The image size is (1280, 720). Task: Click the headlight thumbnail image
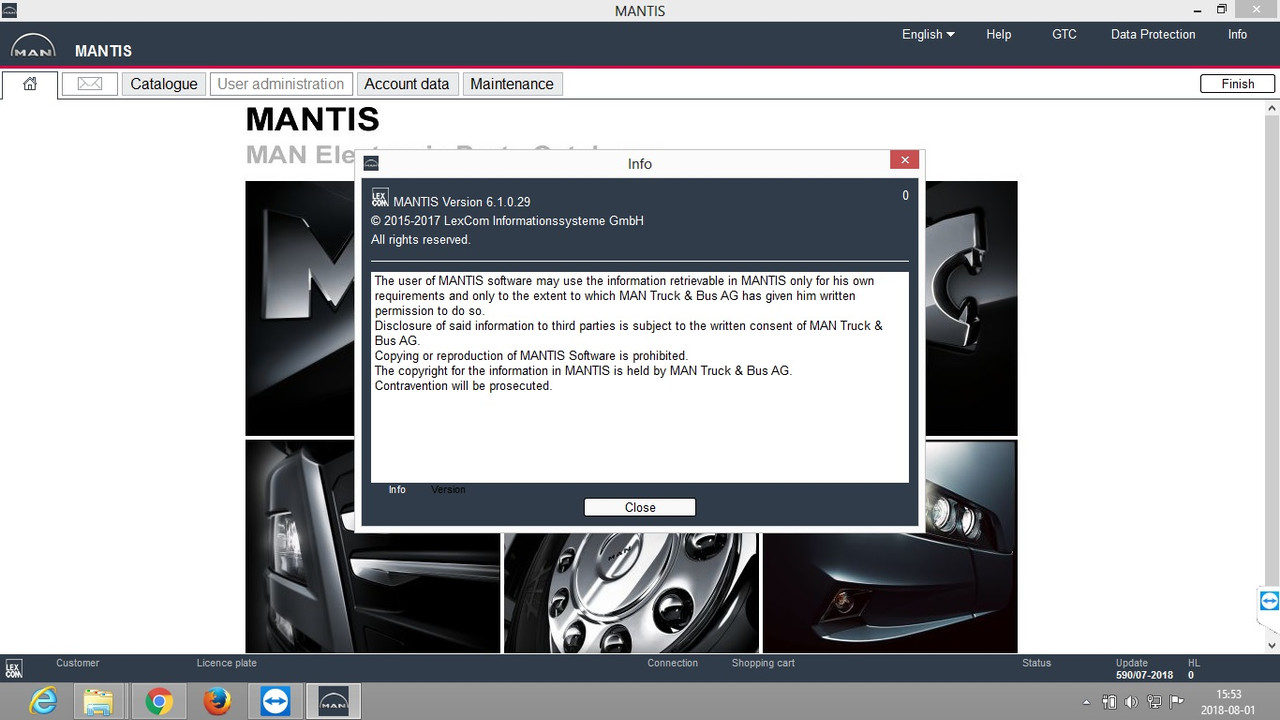[890, 546]
